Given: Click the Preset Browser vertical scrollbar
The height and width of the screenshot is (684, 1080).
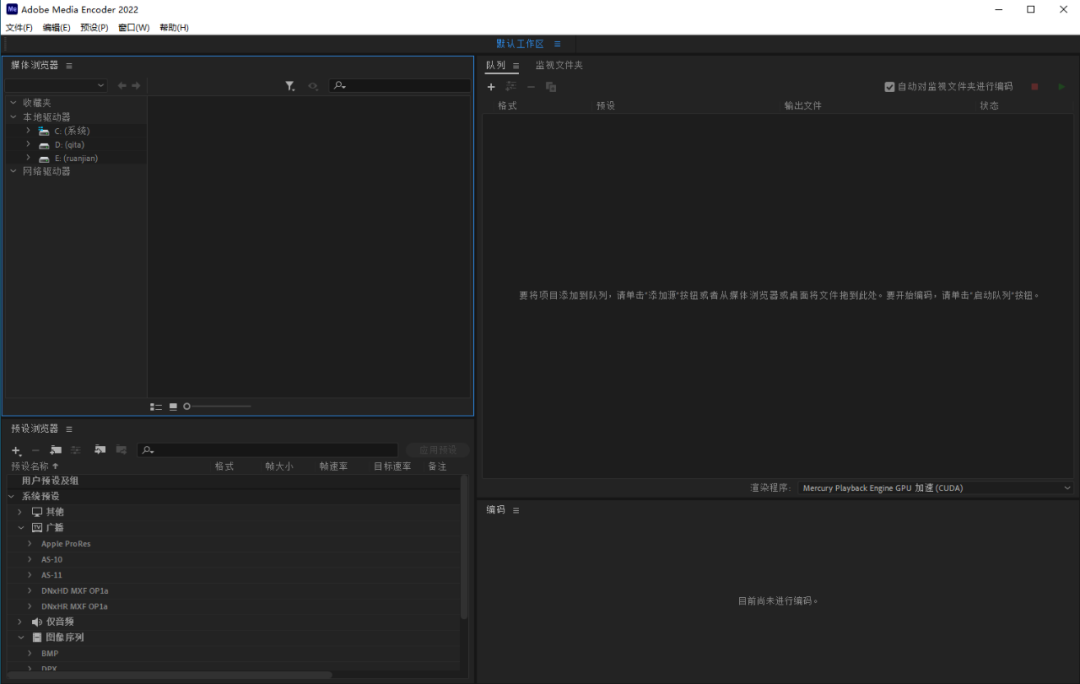Looking at the screenshot, I should point(464,546).
